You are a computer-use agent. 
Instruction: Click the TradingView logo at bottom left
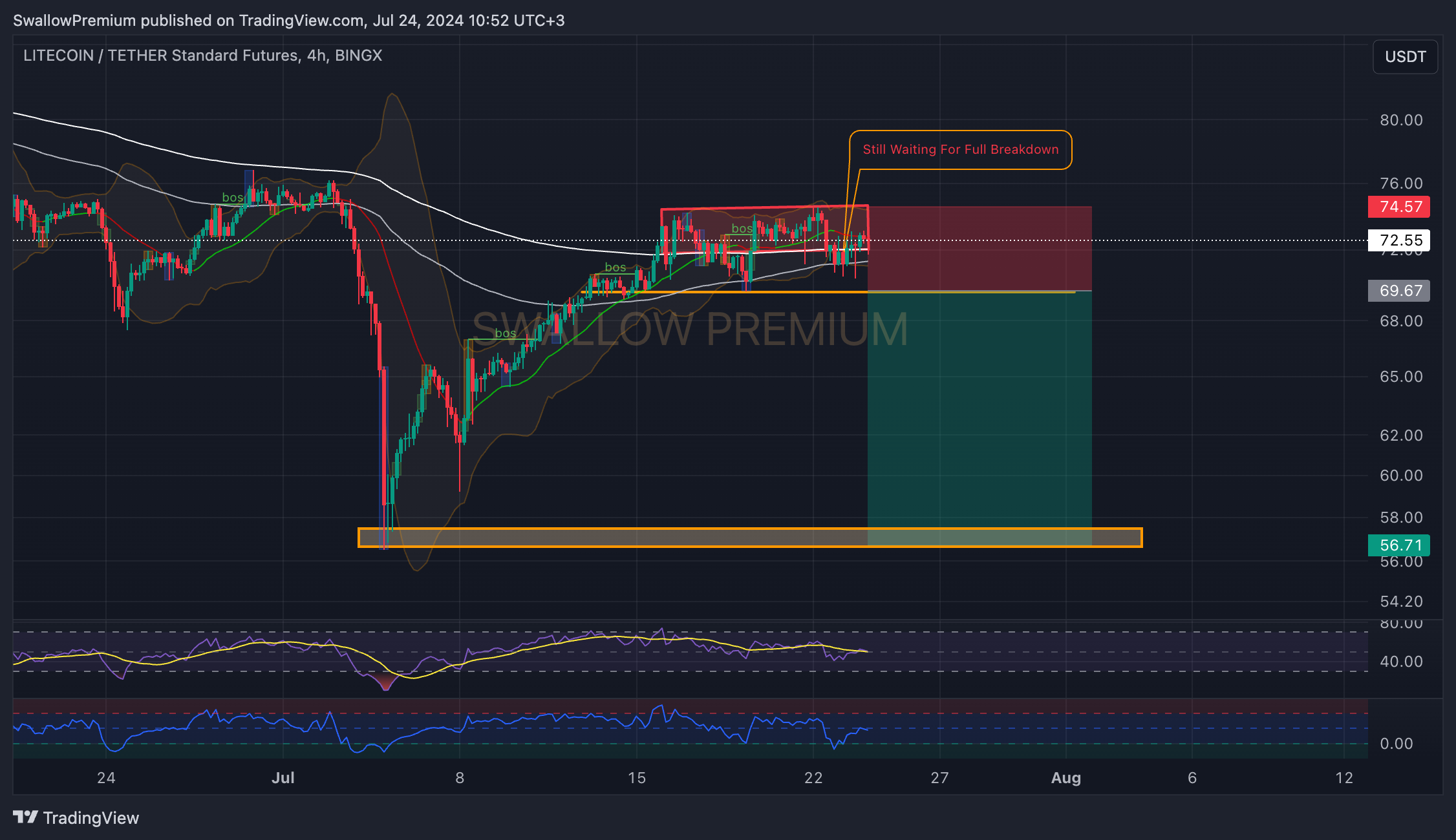pyautogui.click(x=76, y=818)
